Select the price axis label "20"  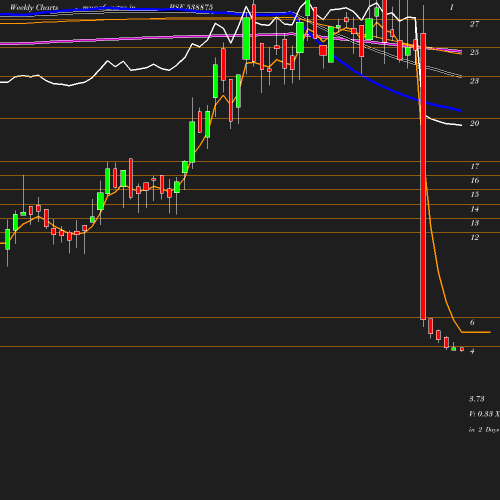(474, 123)
